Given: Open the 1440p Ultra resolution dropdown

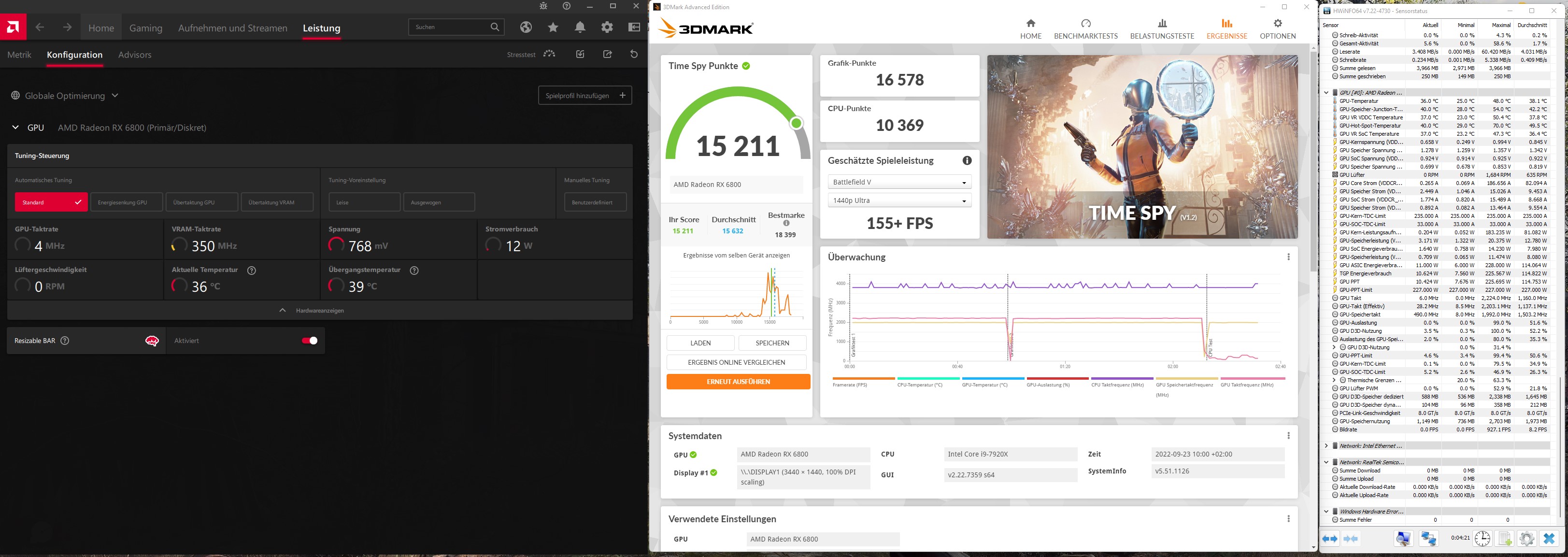Looking at the screenshot, I should [899, 200].
